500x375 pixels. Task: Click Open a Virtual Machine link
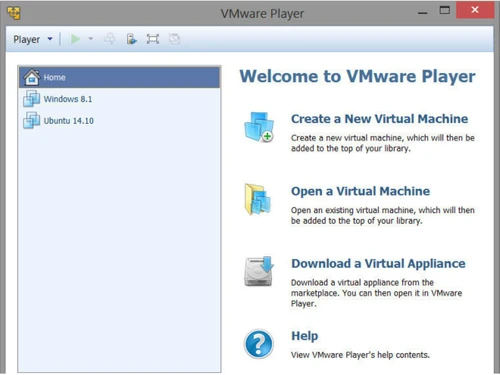(360, 191)
